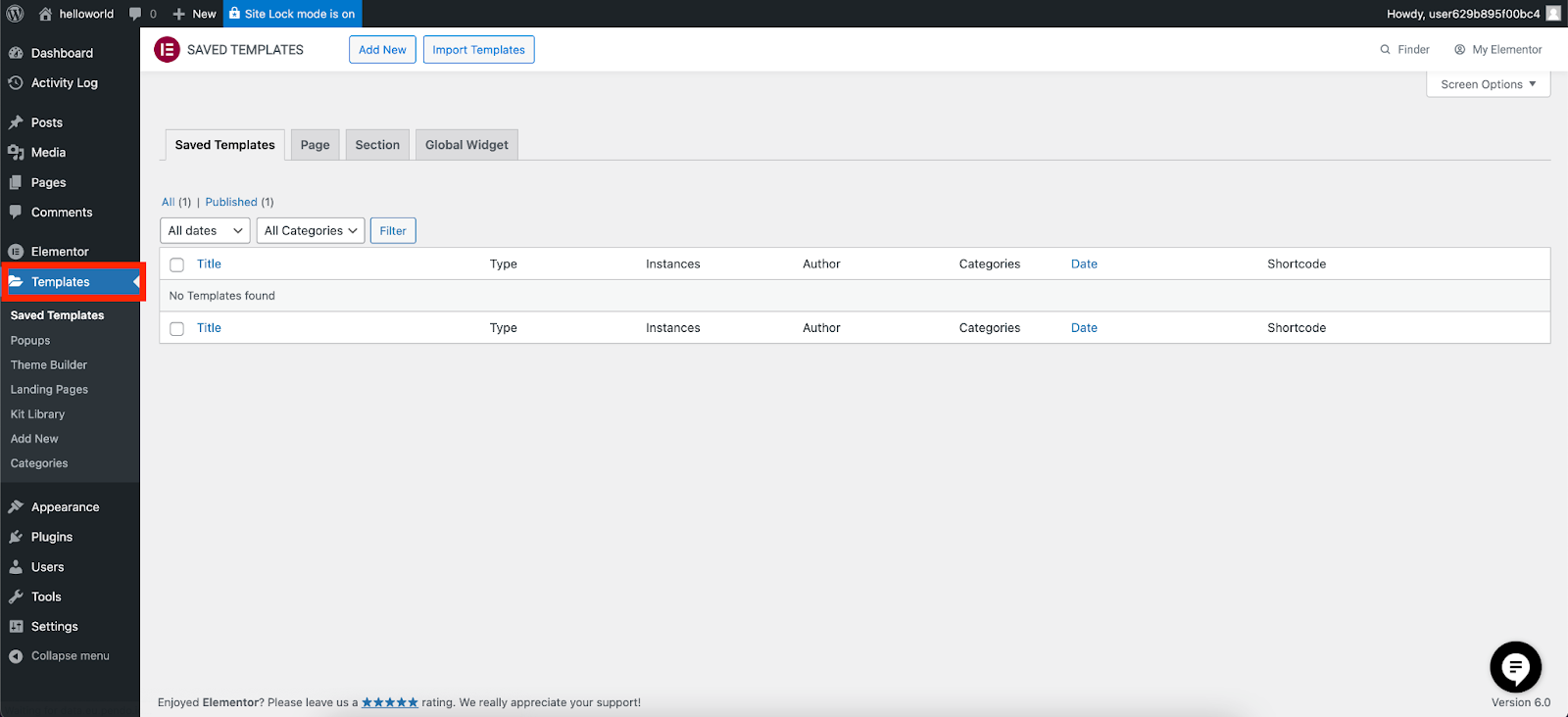Switch to the Page tab
The image size is (1568, 717).
[316, 145]
